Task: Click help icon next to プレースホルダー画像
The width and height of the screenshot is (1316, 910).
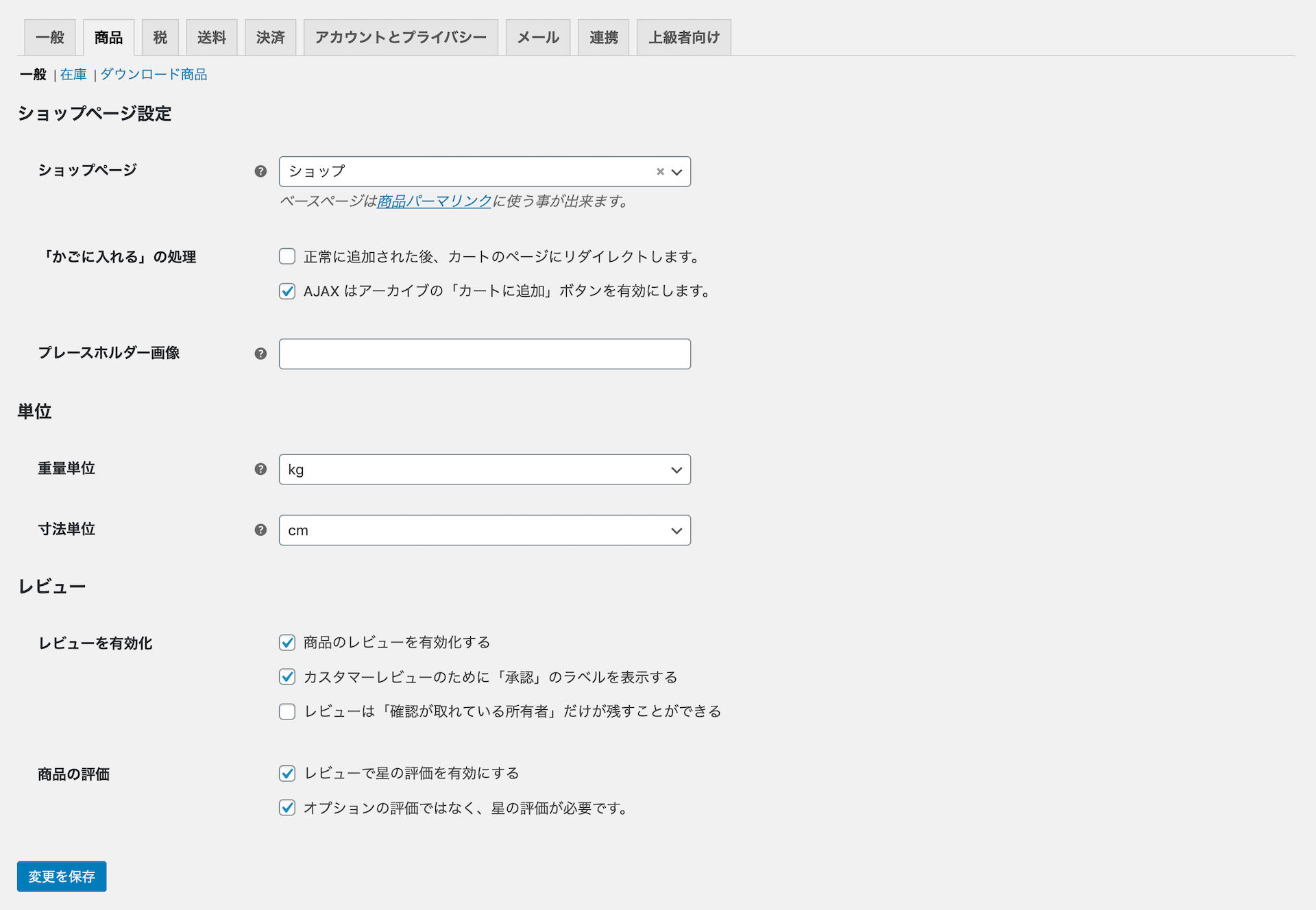Action: (260, 354)
